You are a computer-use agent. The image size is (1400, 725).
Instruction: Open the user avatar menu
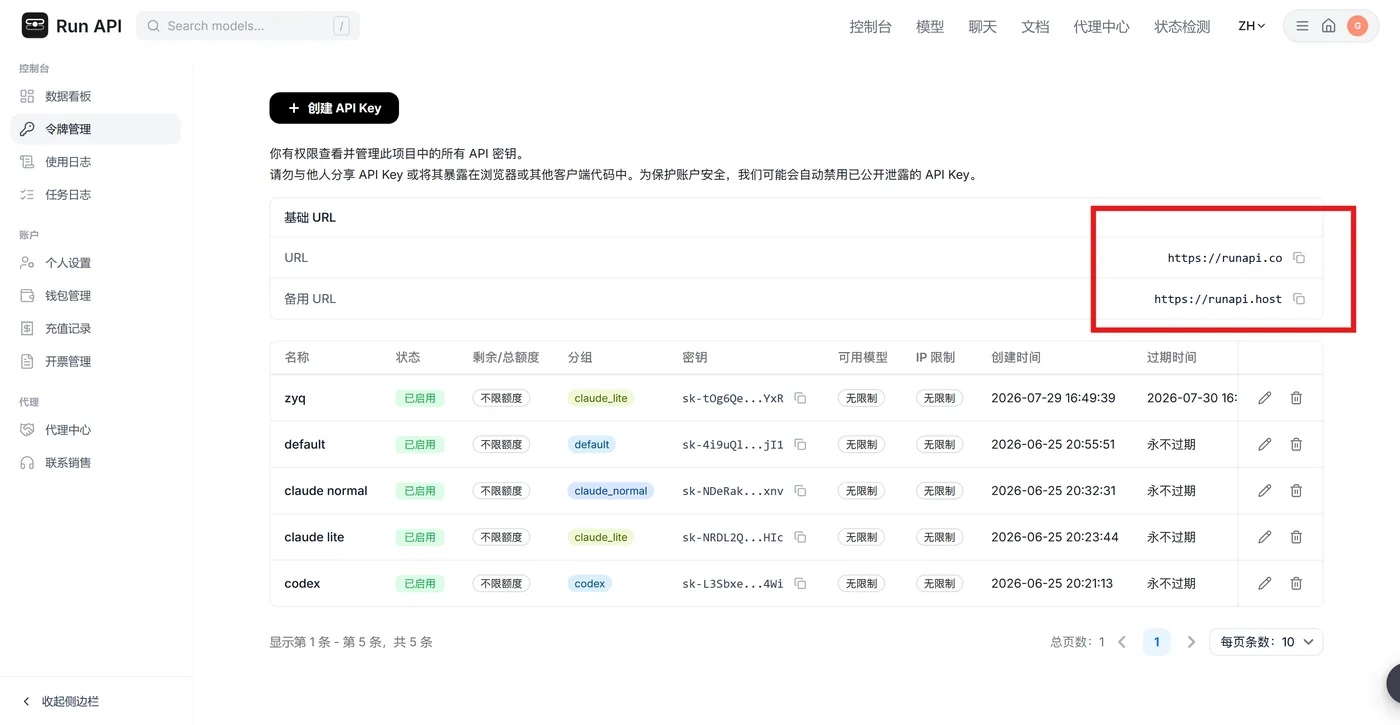pos(1357,26)
